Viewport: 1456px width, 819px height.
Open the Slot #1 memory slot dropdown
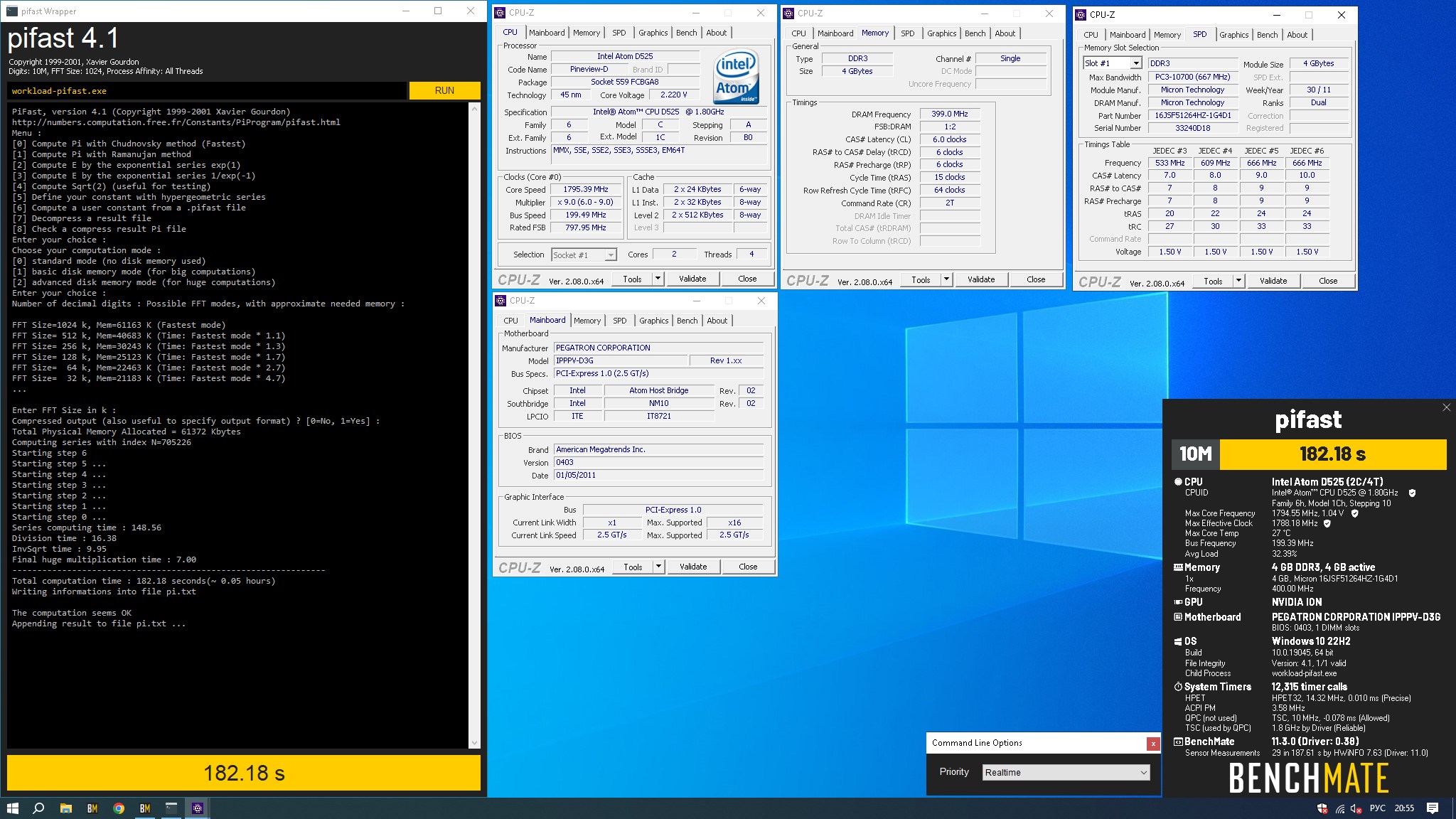[x=1112, y=63]
